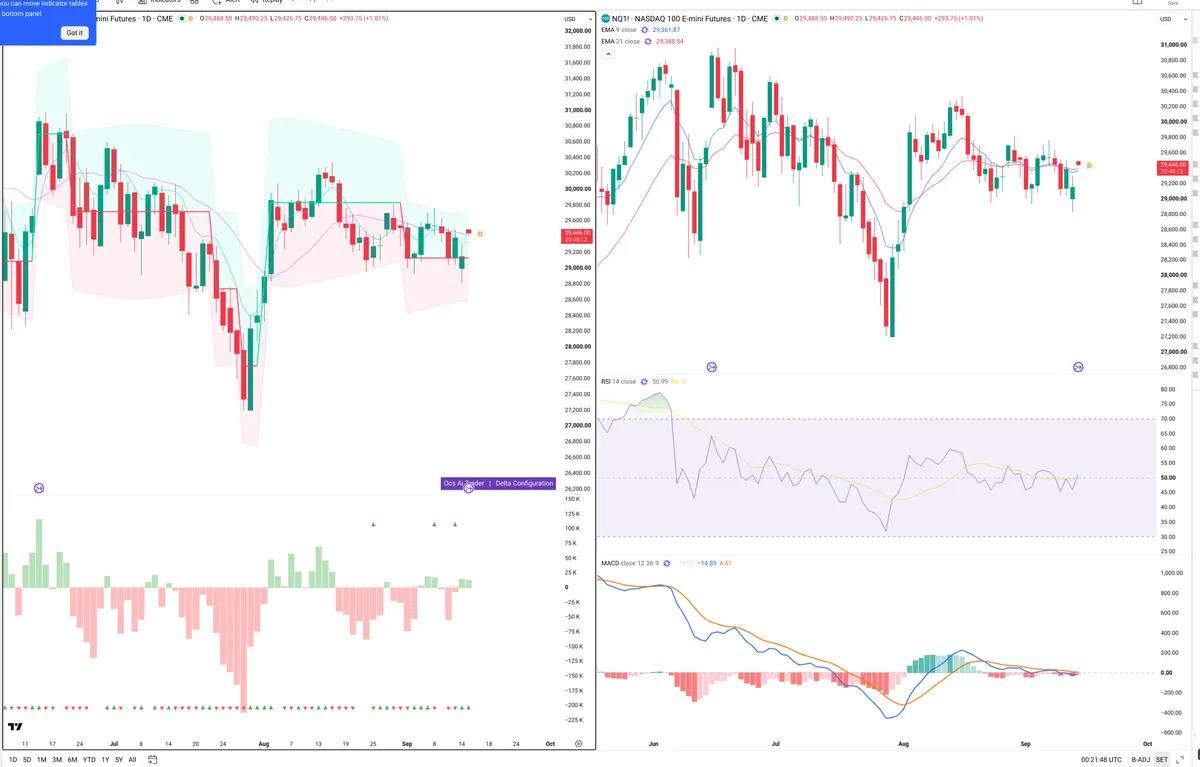Viewport: 1200px width, 767px height.
Task: Click 1,000.00 on MACD scale
Action: pos(1171,573)
